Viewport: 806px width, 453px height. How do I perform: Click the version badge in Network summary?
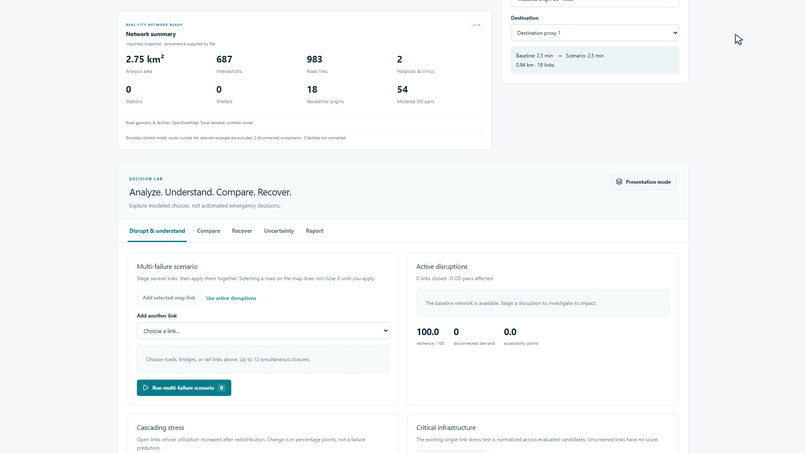pos(477,25)
